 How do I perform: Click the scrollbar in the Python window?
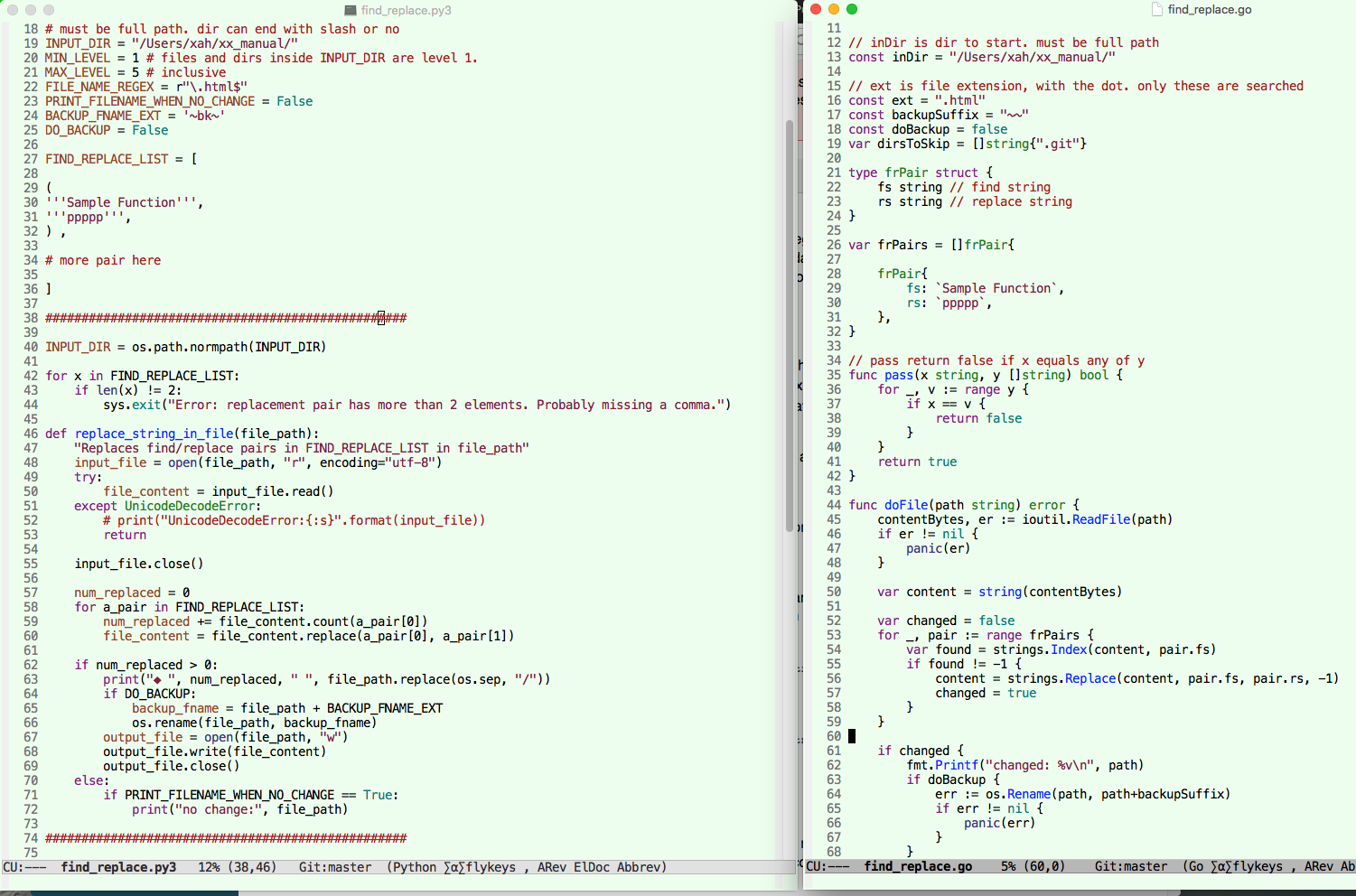[x=790, y=325]
